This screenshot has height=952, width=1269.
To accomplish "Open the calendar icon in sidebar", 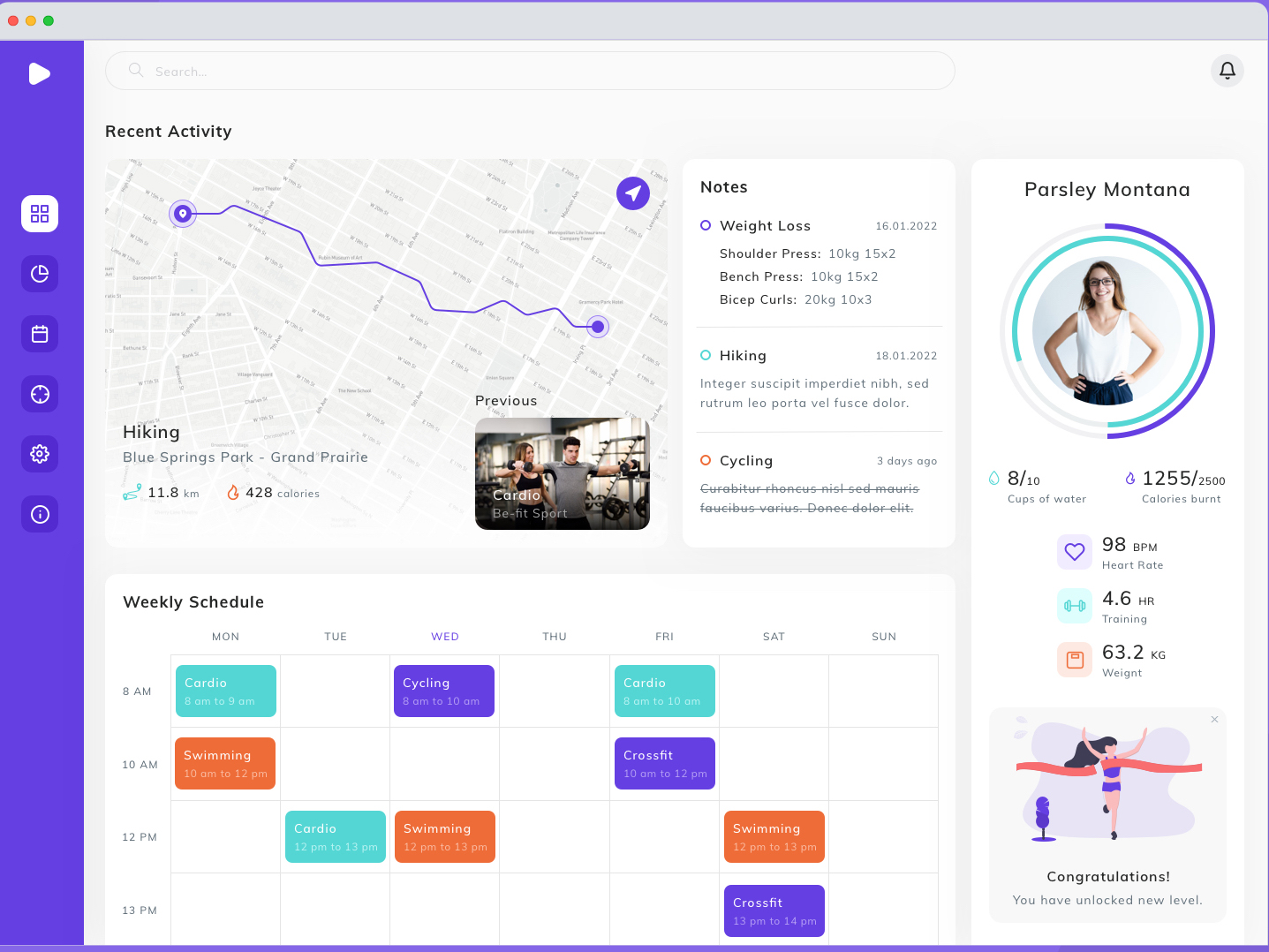I will coord(40,334).
